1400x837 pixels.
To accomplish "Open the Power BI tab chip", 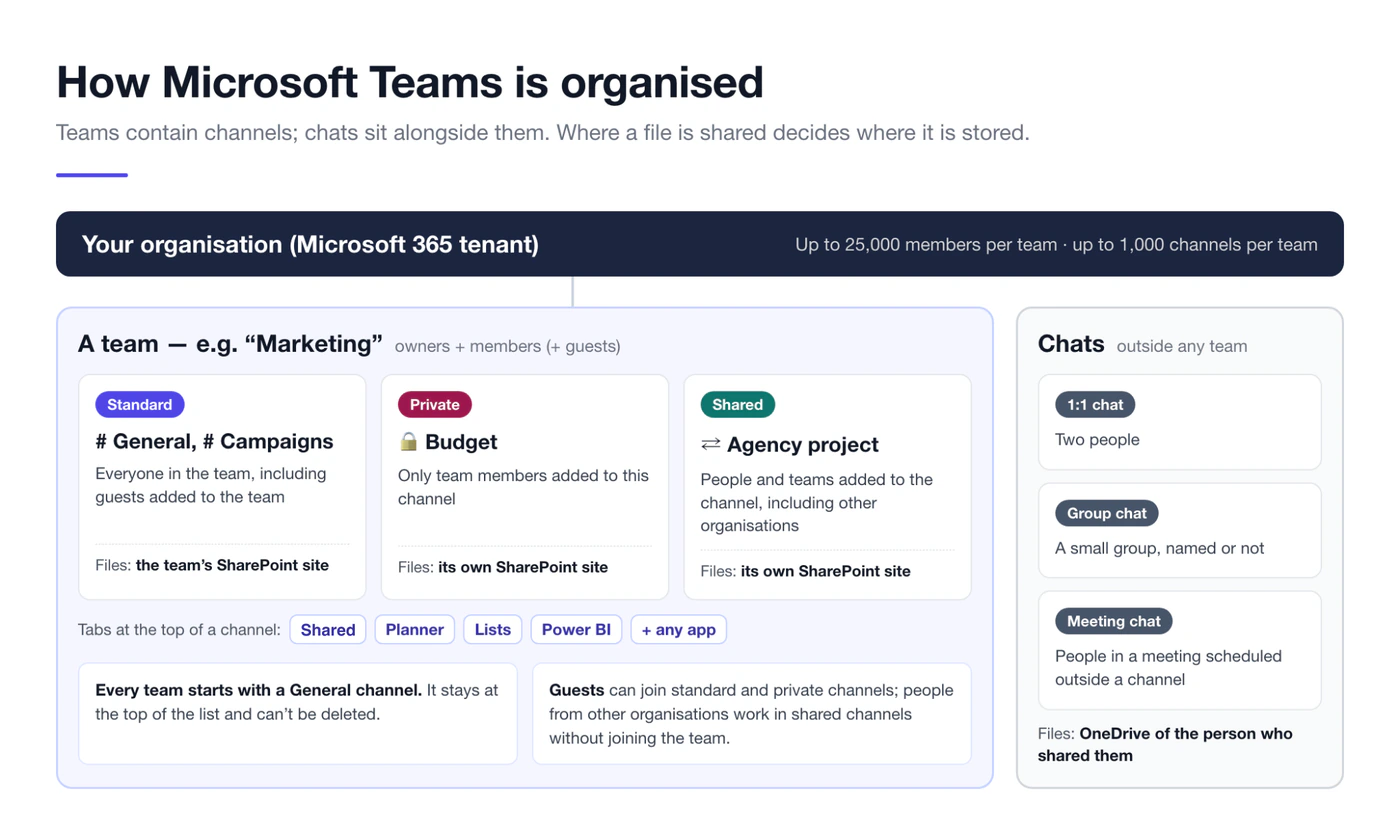I will pos(576,629).
